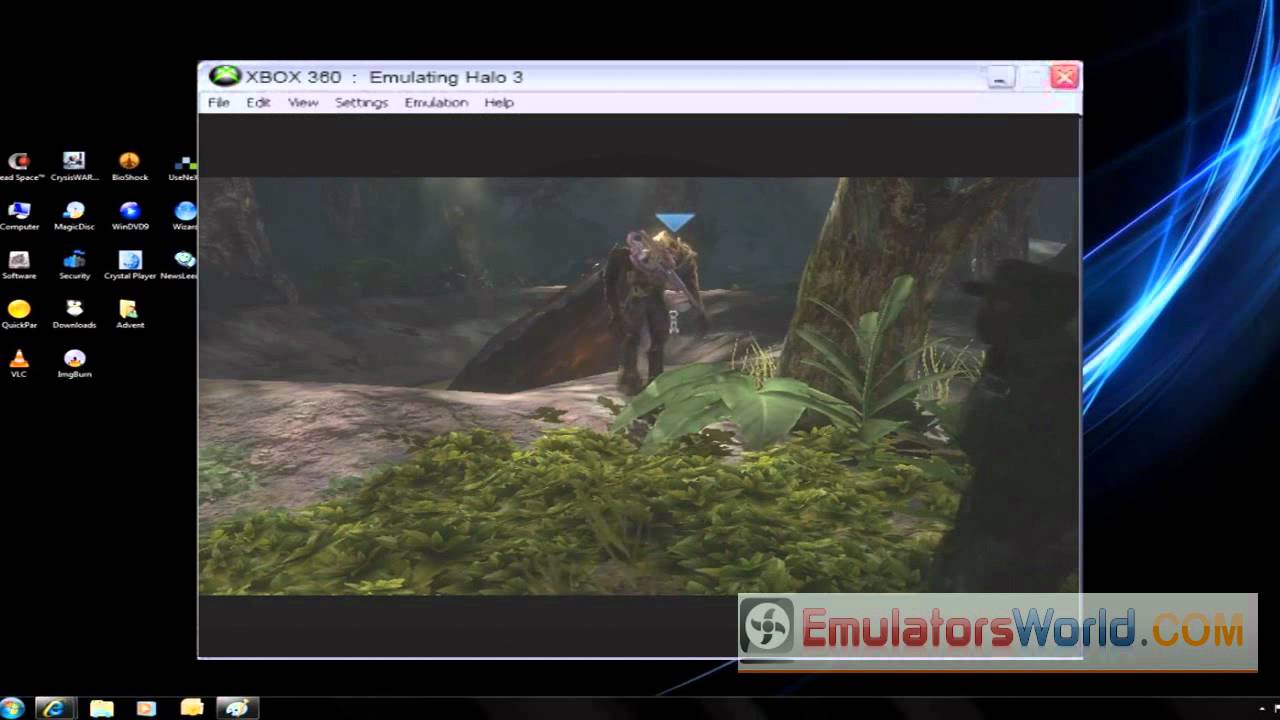Open the Help menu

499,102
